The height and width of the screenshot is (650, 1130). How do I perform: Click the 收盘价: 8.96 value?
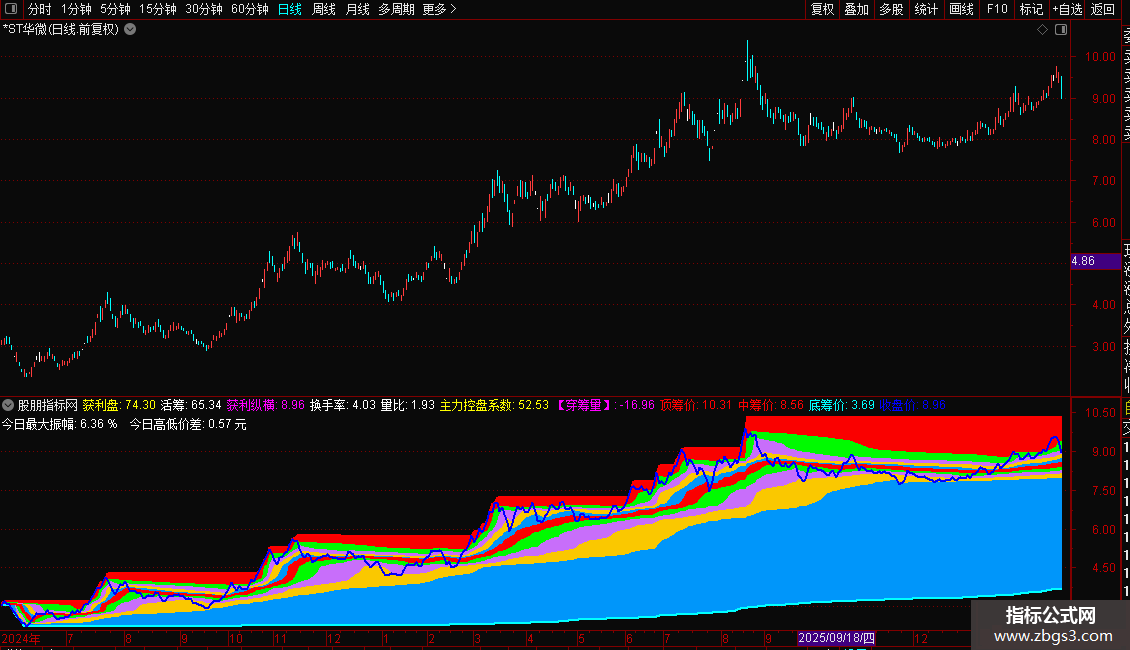(912, 406)
